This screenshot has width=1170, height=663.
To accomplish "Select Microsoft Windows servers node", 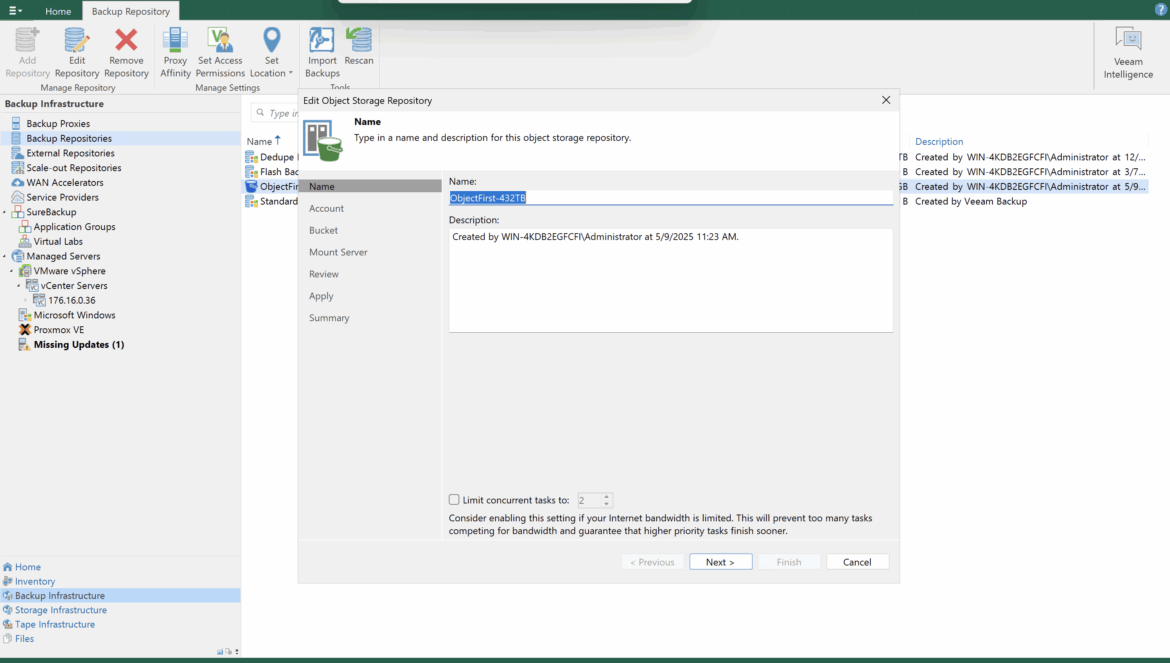I will click(x=74, y=315).
